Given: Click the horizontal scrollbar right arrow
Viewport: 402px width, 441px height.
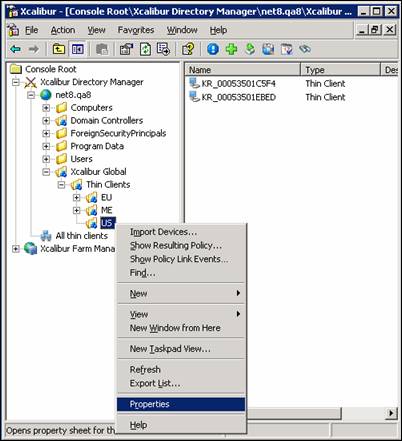Looking at the screenshot, I should [x=391, y=414].
